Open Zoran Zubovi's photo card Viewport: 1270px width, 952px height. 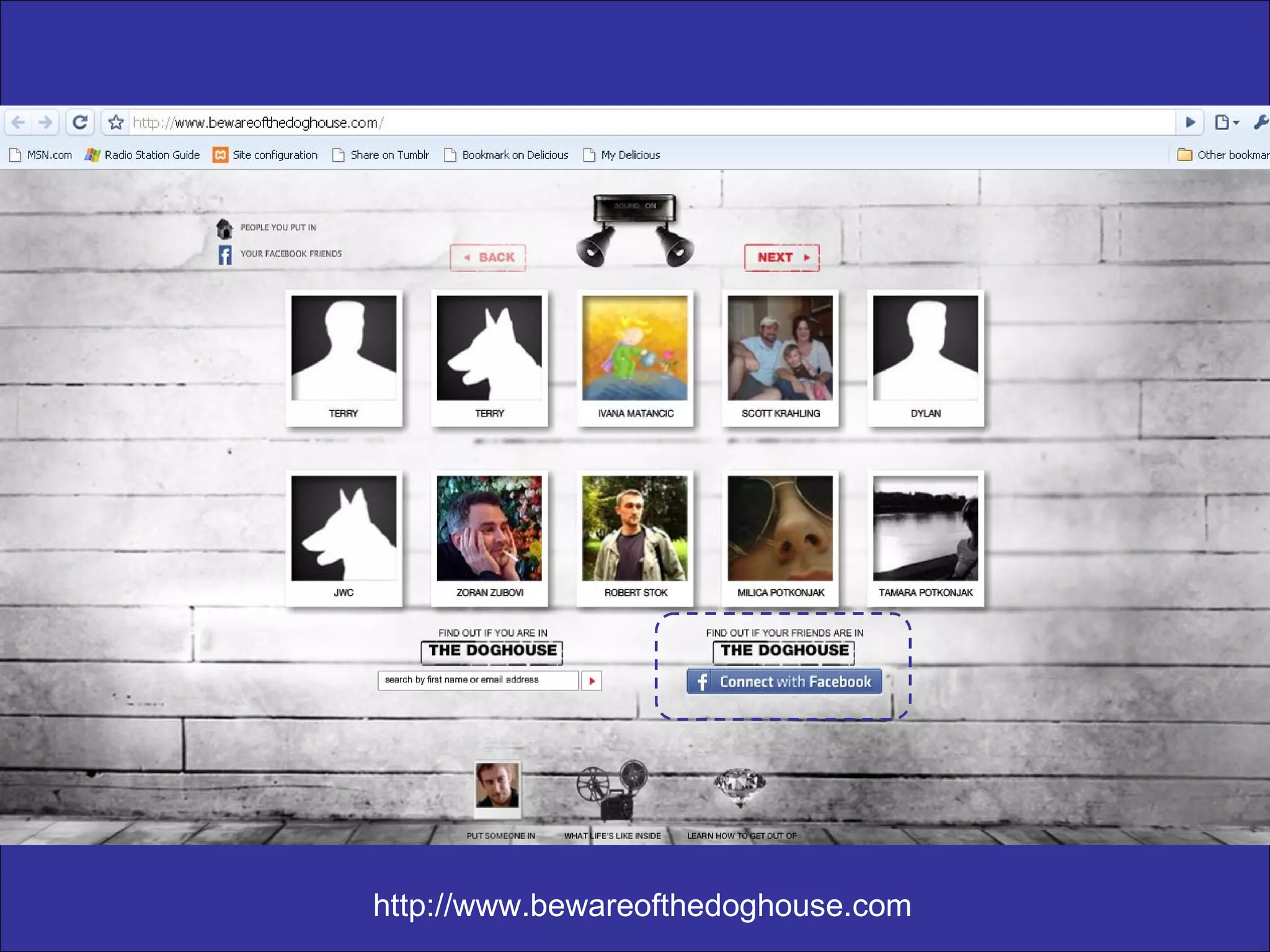pos(489,538)
